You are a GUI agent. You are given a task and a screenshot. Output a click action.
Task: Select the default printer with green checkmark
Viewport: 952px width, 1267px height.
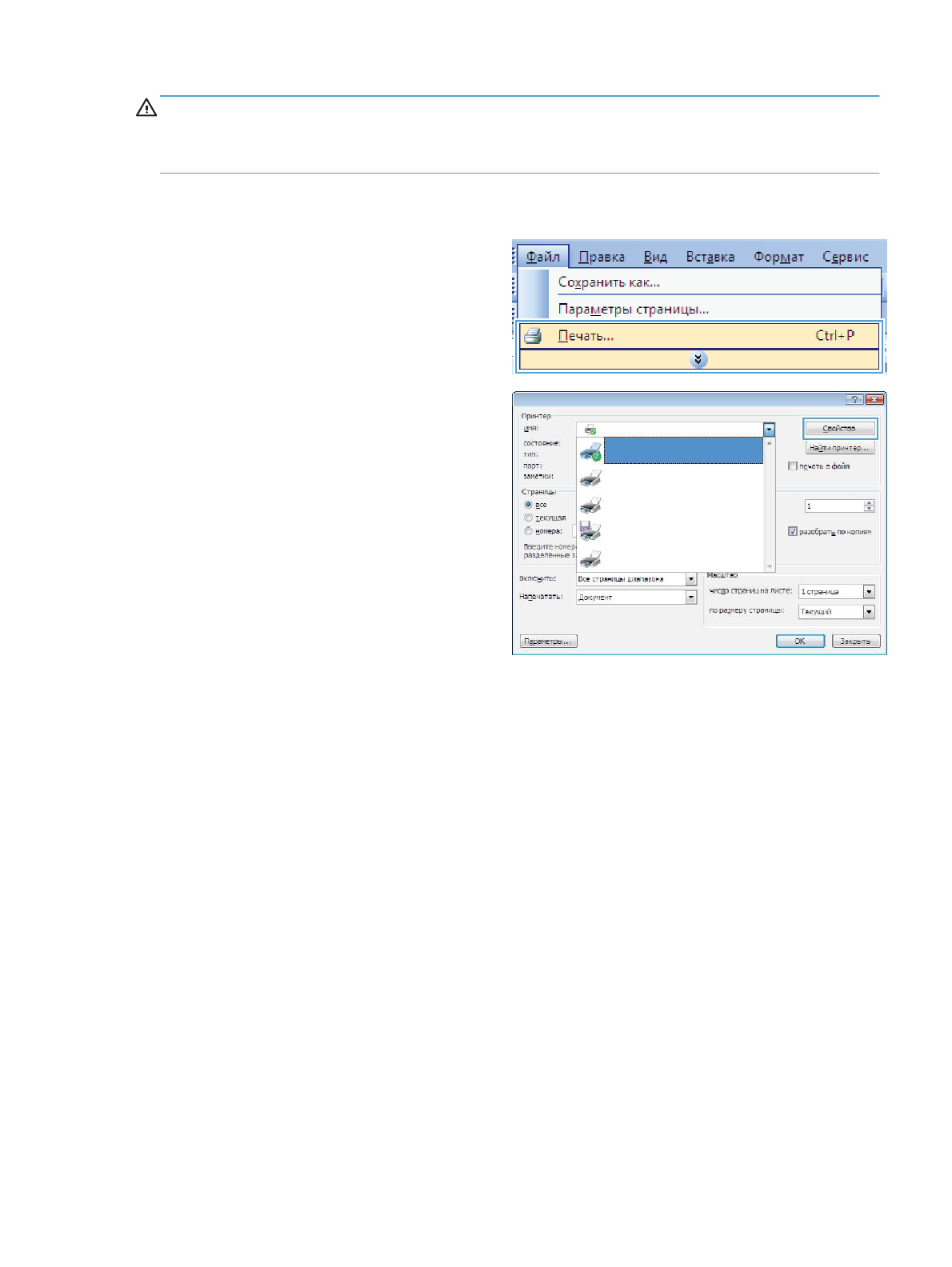pos(590,452)
